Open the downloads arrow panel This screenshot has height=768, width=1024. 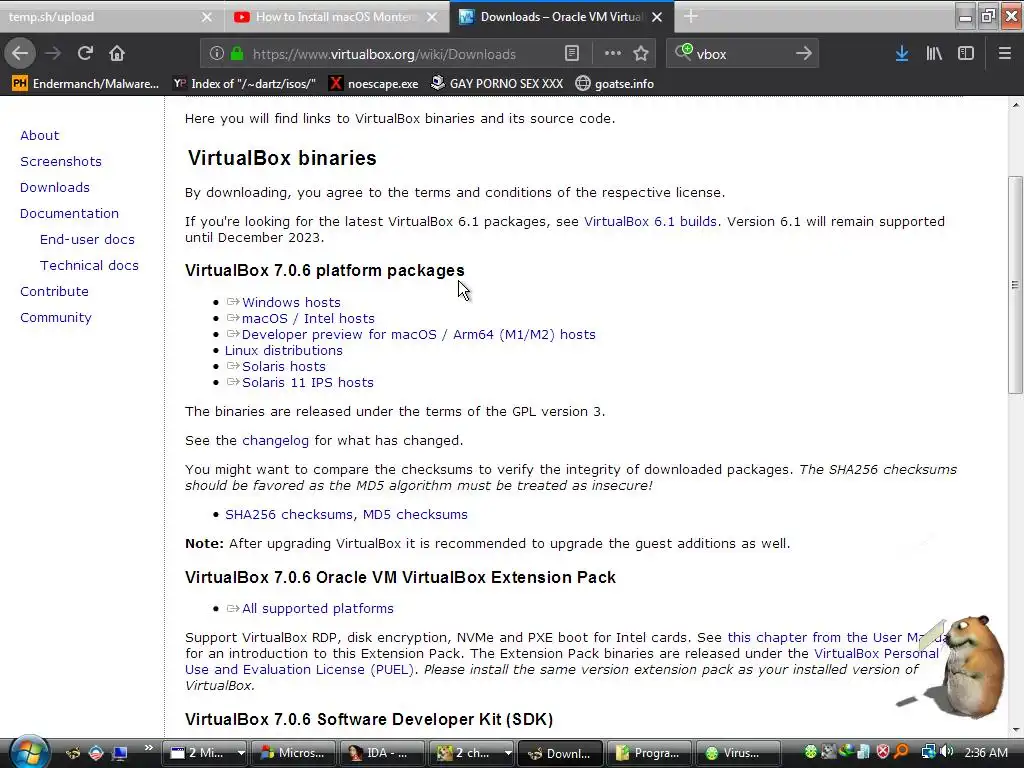[902, 54]
